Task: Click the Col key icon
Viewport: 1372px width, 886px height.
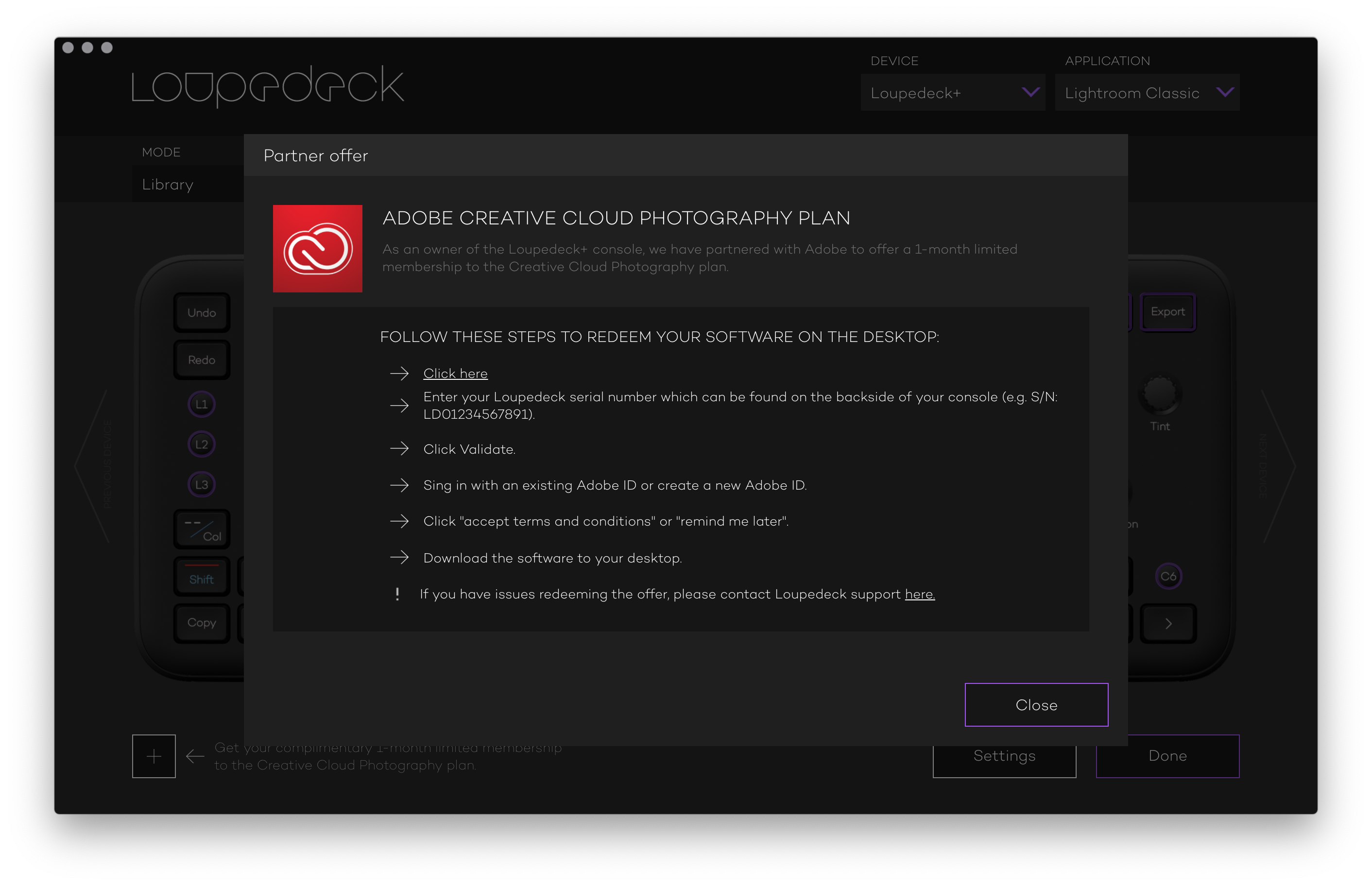Action: [202, 529]
